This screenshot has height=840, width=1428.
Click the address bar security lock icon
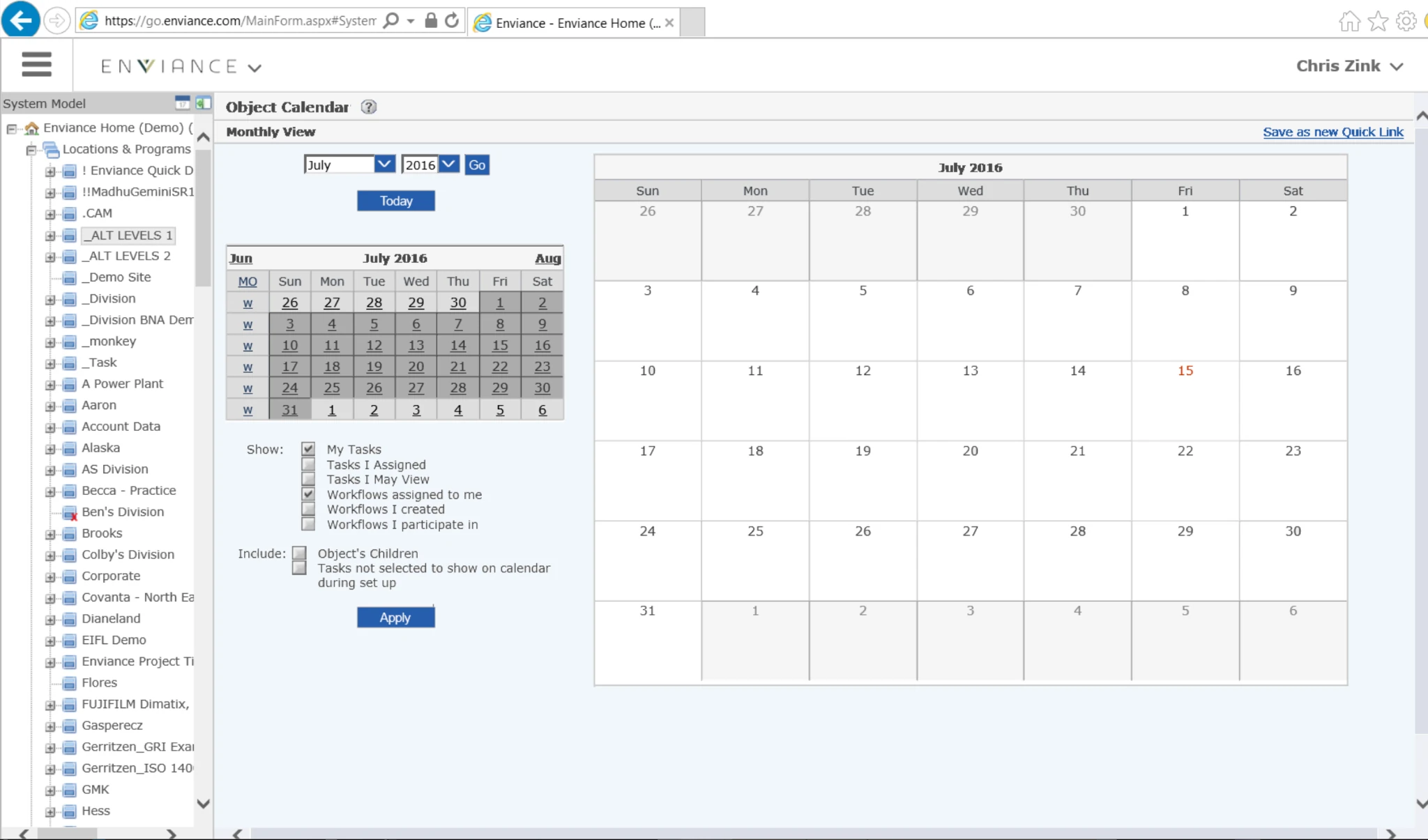431,20
